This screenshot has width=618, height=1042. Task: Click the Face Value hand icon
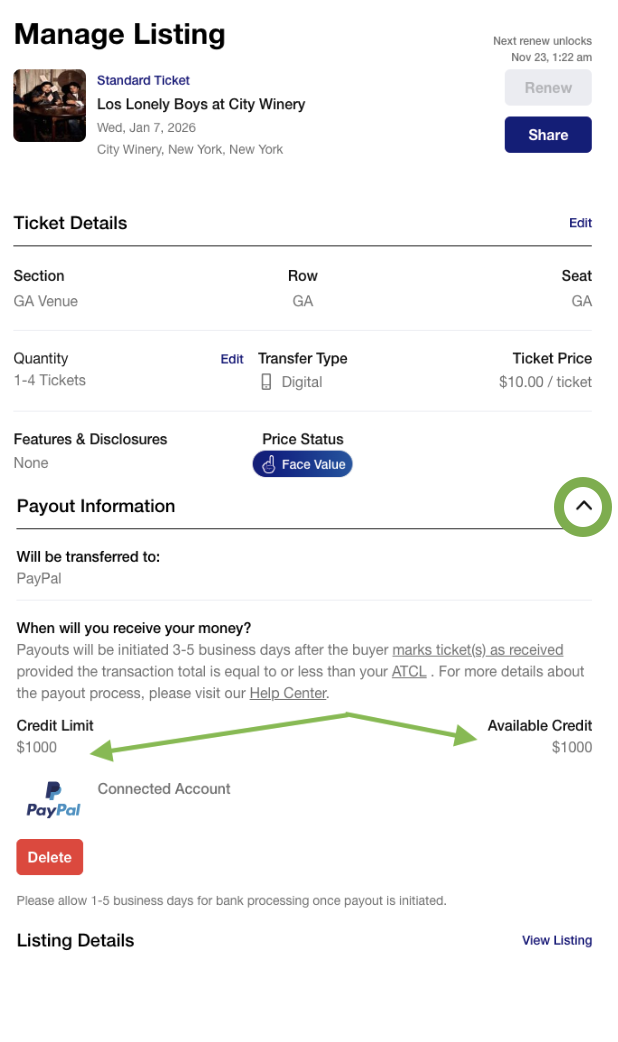pyautogui.click(x=268, y=464)
